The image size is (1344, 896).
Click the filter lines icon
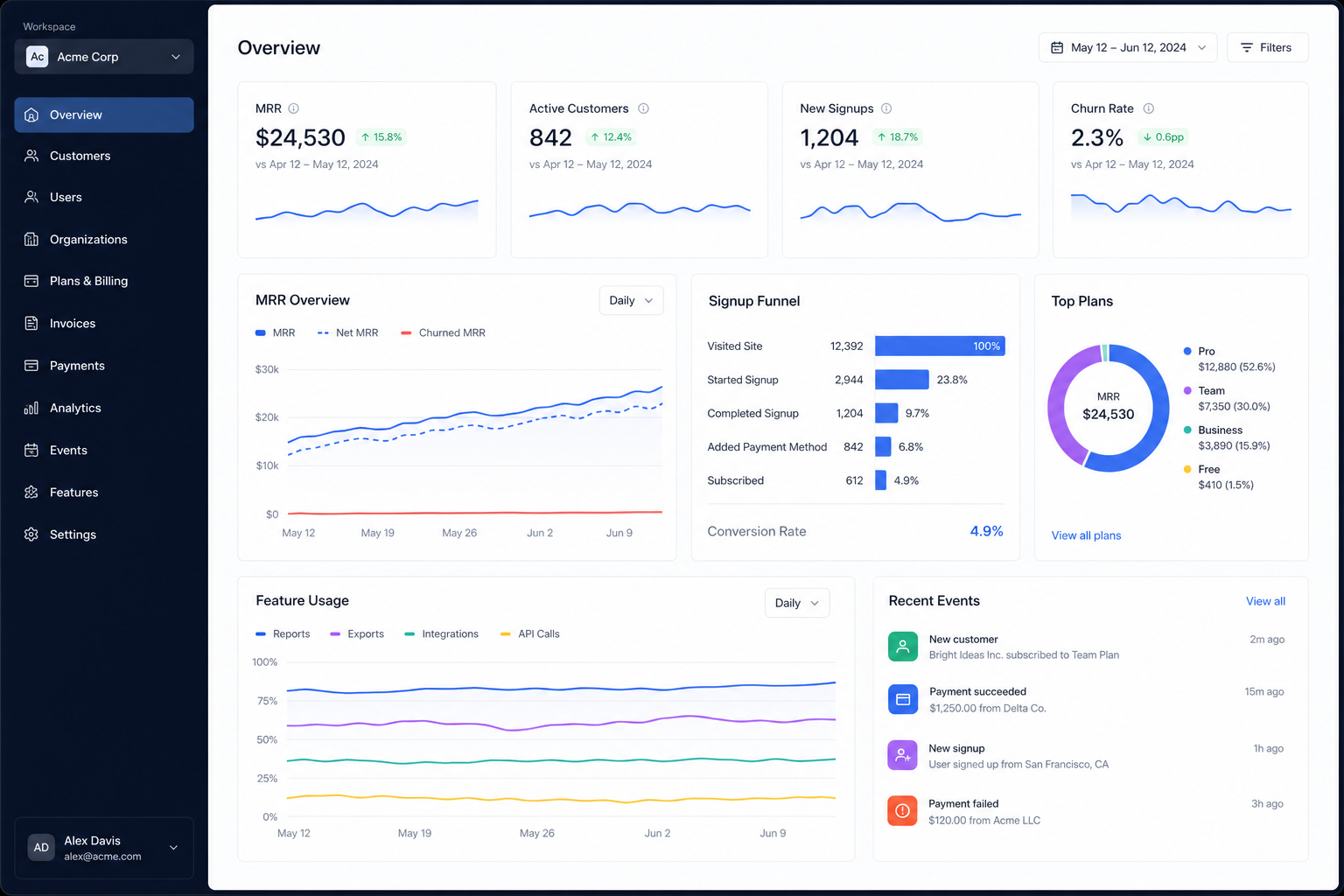click(x=1247, y=47)
